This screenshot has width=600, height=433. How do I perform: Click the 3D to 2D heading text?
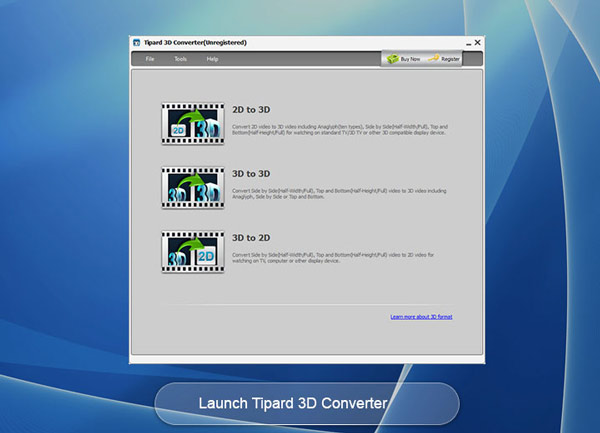click(250, 239)
